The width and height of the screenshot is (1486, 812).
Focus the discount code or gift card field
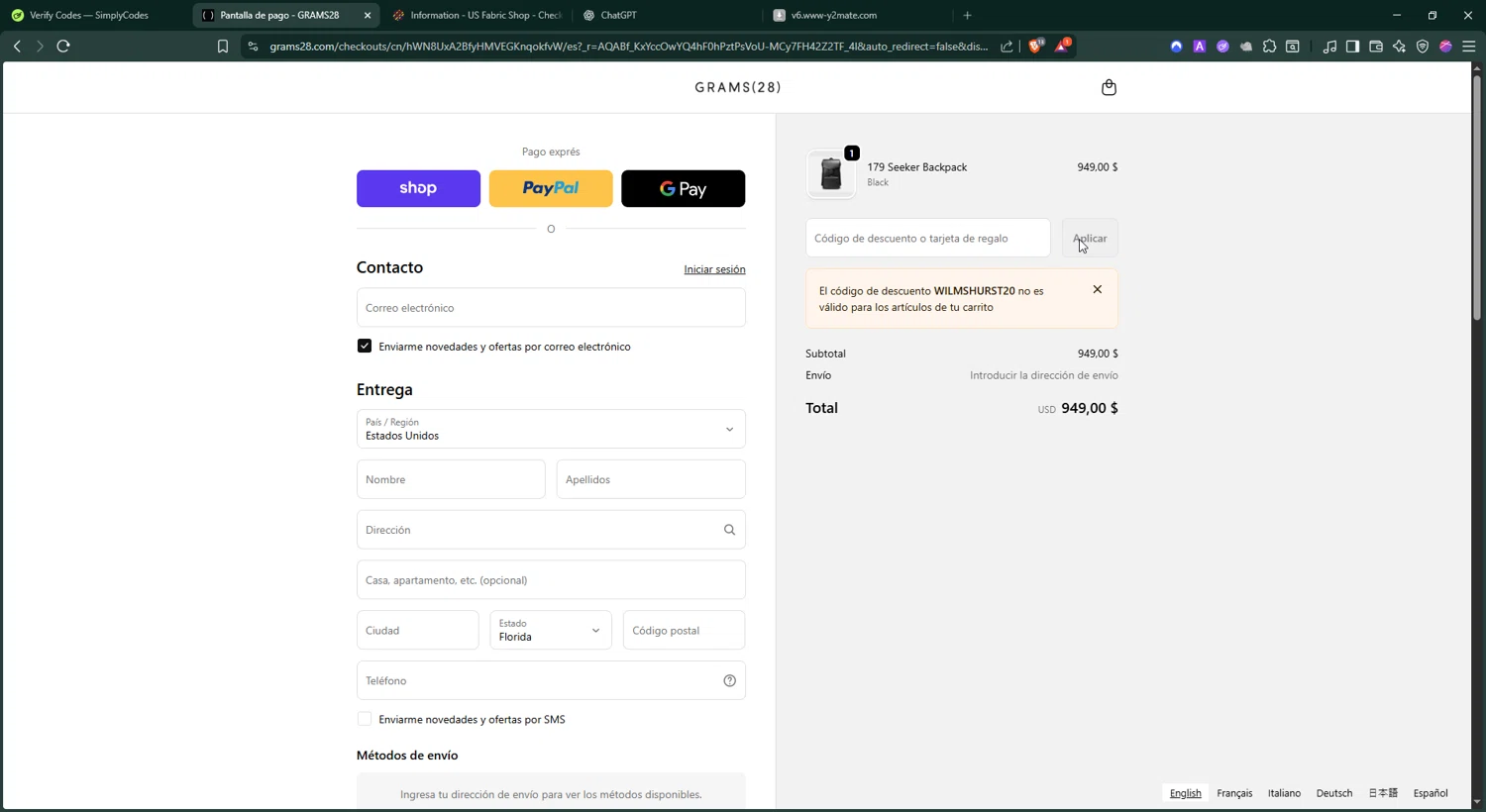click(928, 238)
